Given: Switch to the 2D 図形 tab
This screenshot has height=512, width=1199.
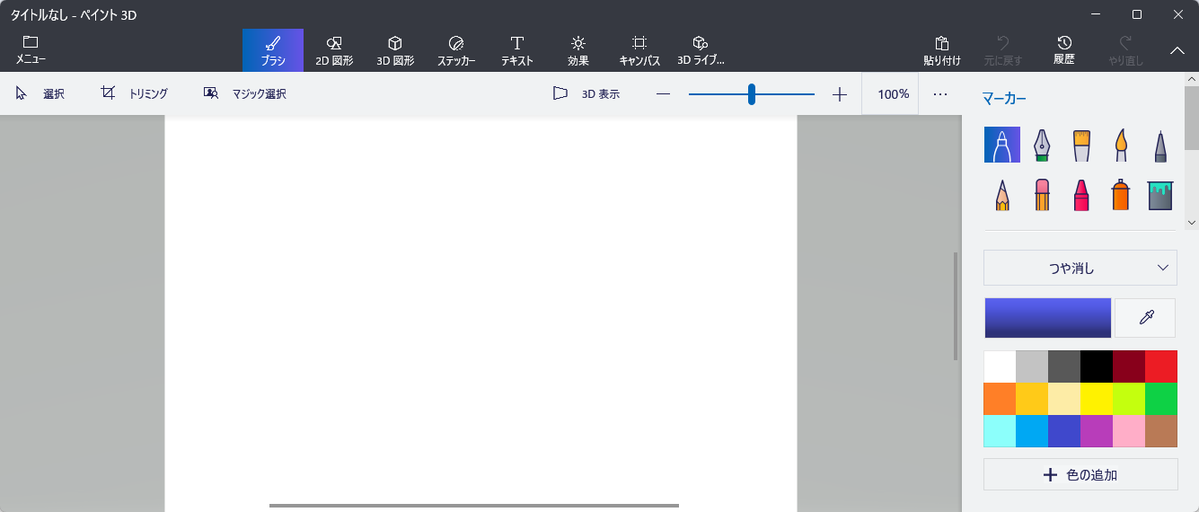Looking at the screenshot, I should point(334,50).
